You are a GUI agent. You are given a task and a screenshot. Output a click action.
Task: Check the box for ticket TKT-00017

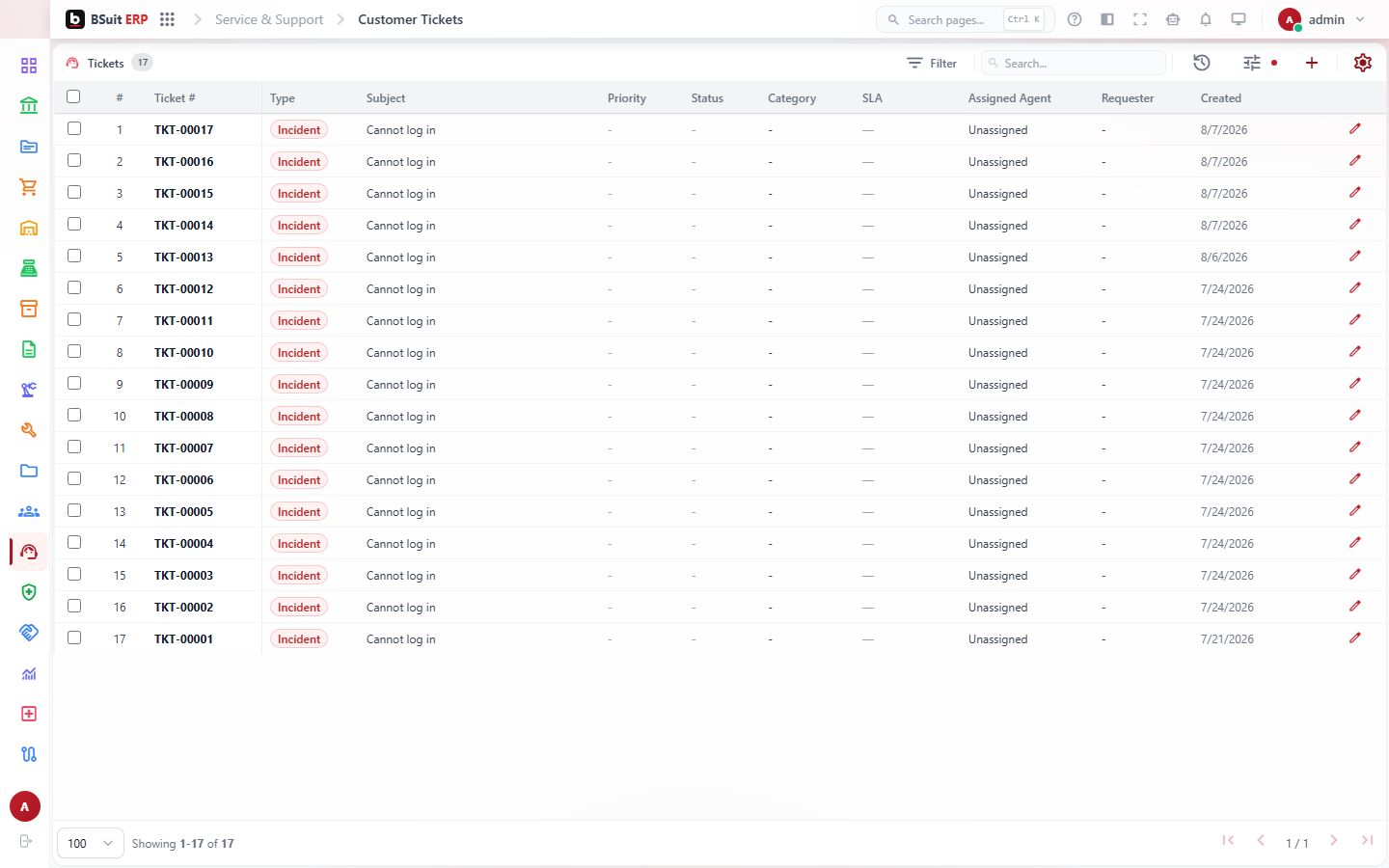(x=74, y=128)
